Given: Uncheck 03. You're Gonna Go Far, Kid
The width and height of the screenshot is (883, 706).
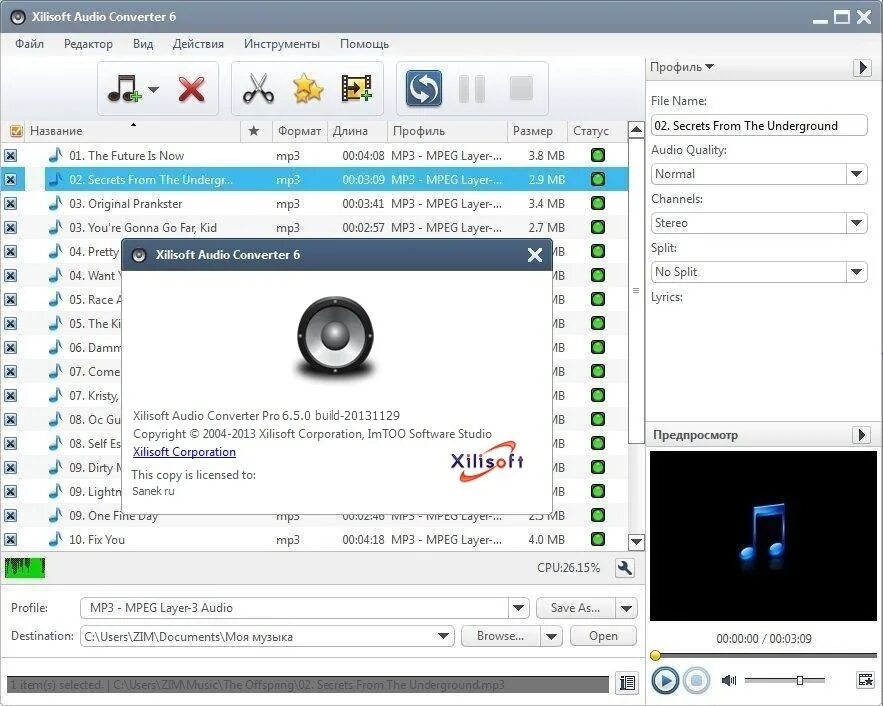Looking at the screenshot, I should coord(11,228).
